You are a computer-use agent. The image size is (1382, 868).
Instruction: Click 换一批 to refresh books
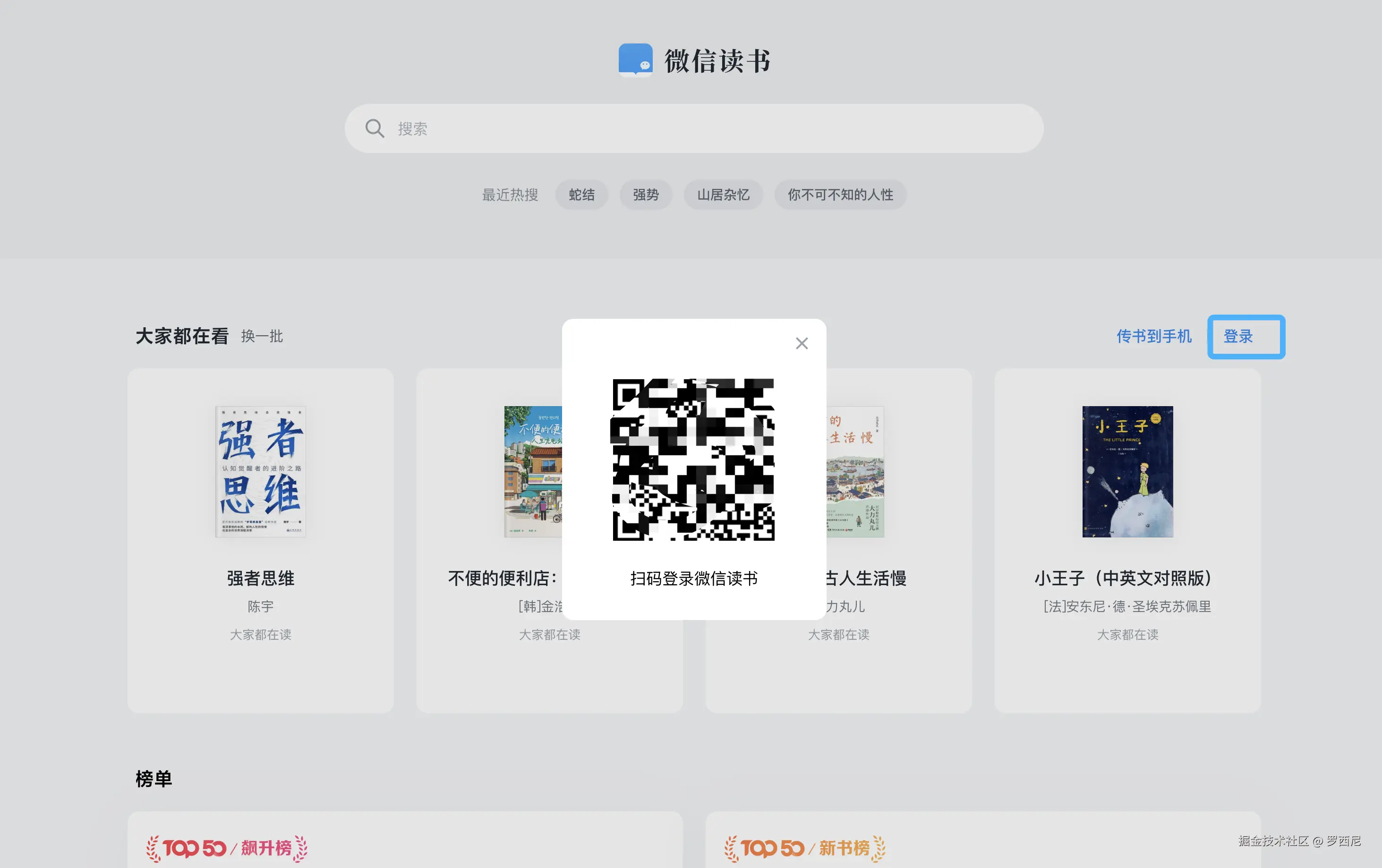click(x=262, y=336)
